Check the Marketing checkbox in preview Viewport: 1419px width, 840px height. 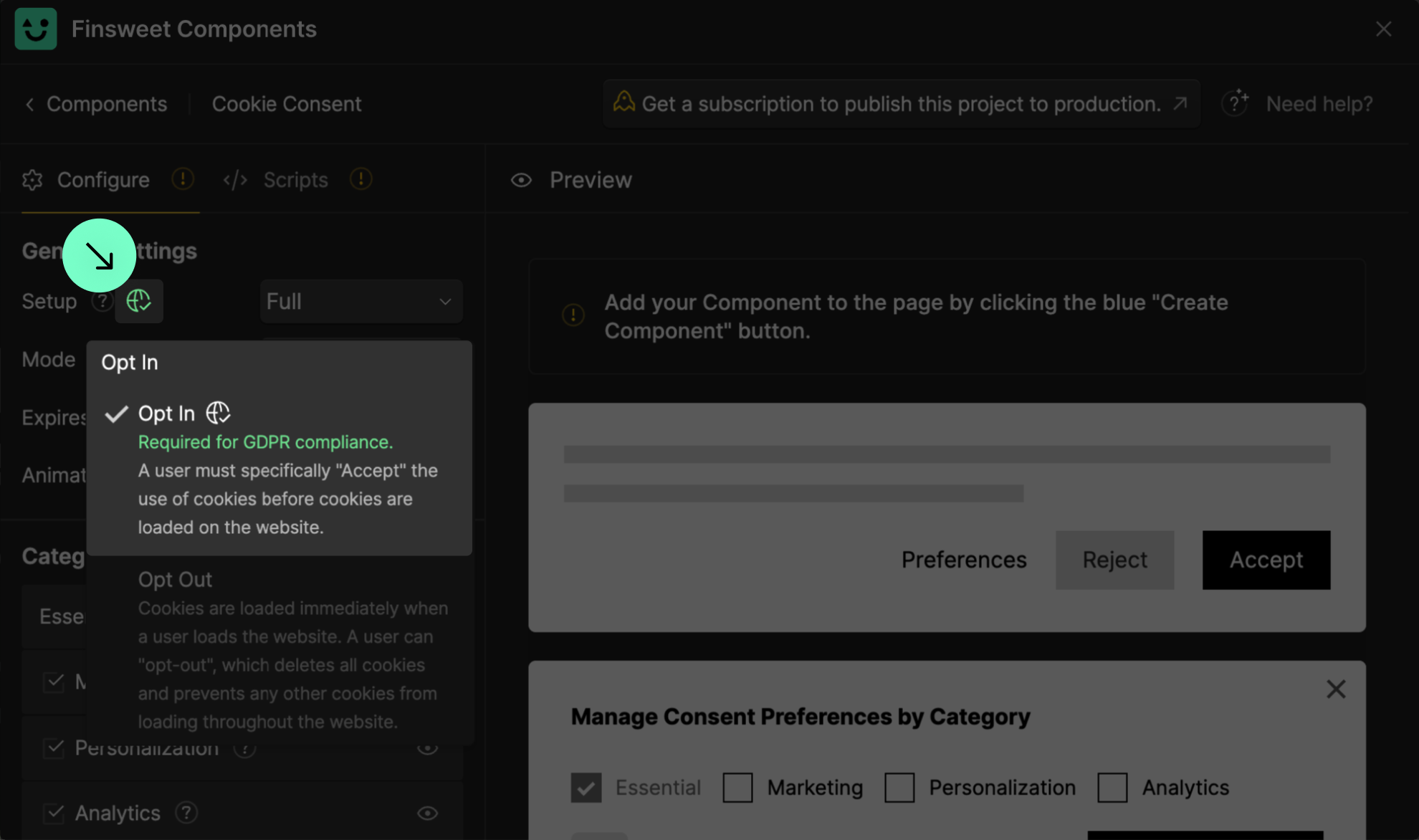[x=737, y=787]
